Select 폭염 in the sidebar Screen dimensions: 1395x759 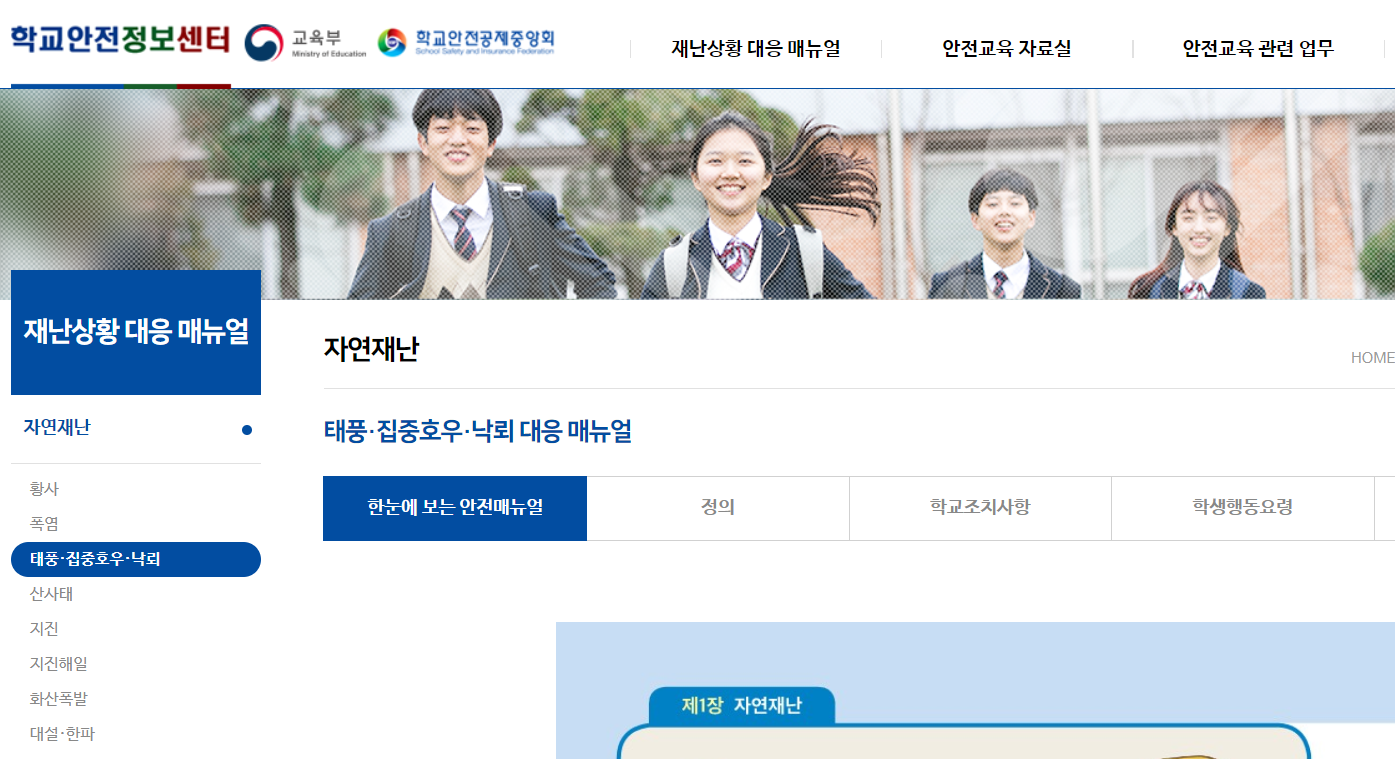click(x=44, y=524)
